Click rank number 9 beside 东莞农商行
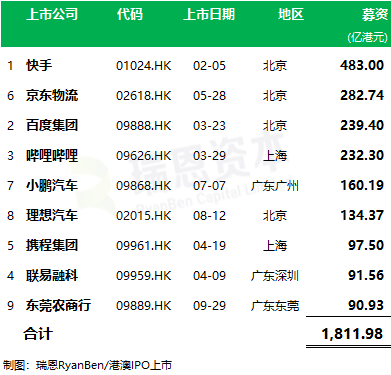Image resolution: width=391 pixels, height=375 pixels. click(x=10, y=306)
